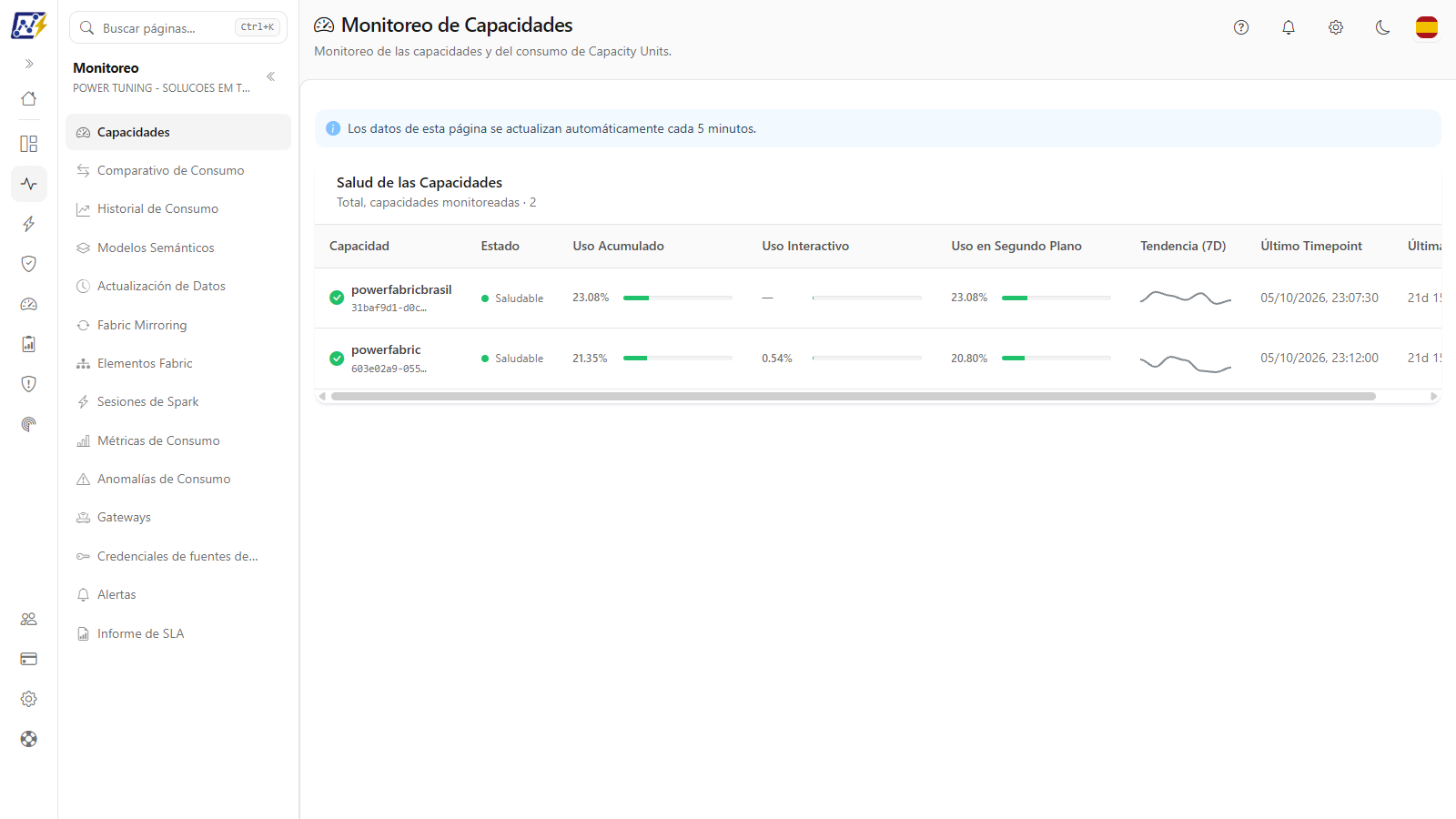Click the Último Timepoint column header
Screen dimensions: 1456x819
coord(1311,246)
